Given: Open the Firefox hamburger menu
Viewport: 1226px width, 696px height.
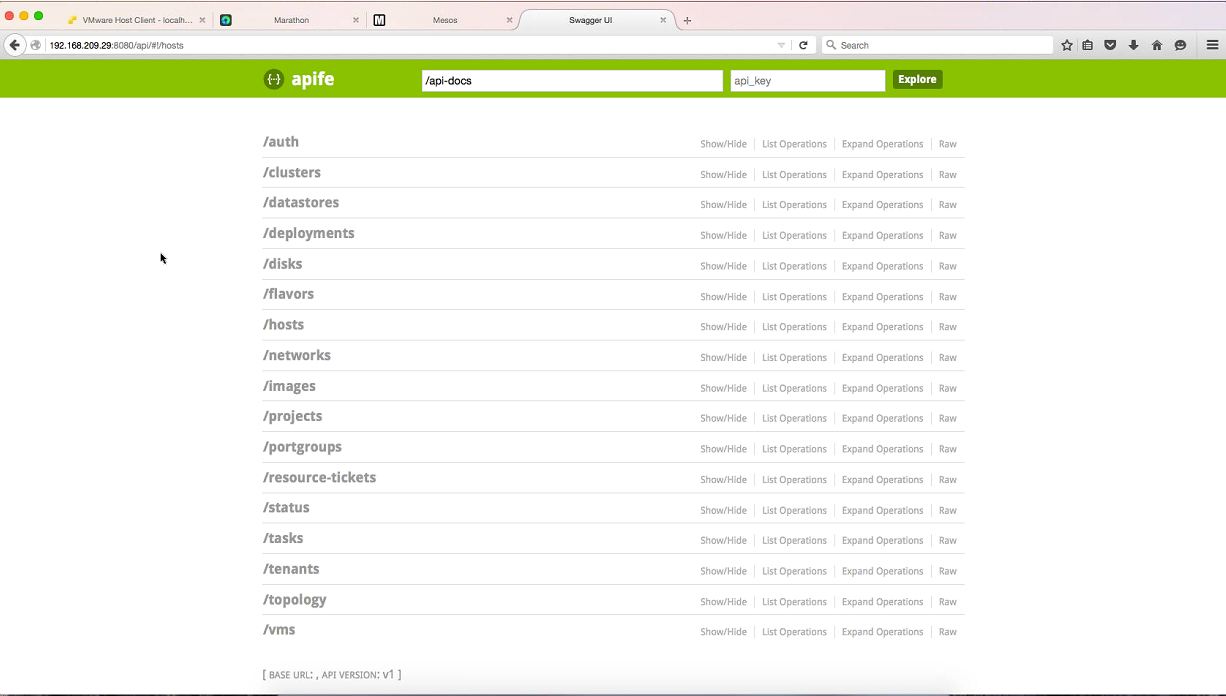Looking at the screenshot, I should coord(1212,45).
